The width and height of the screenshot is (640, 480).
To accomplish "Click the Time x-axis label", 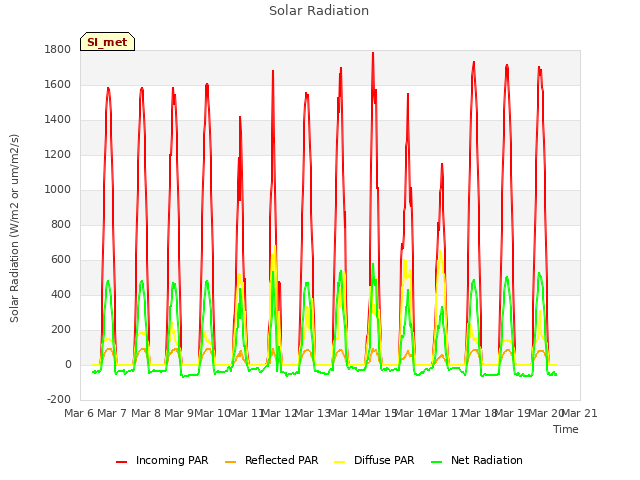I will pyautogui.click(x=566, y=429).
